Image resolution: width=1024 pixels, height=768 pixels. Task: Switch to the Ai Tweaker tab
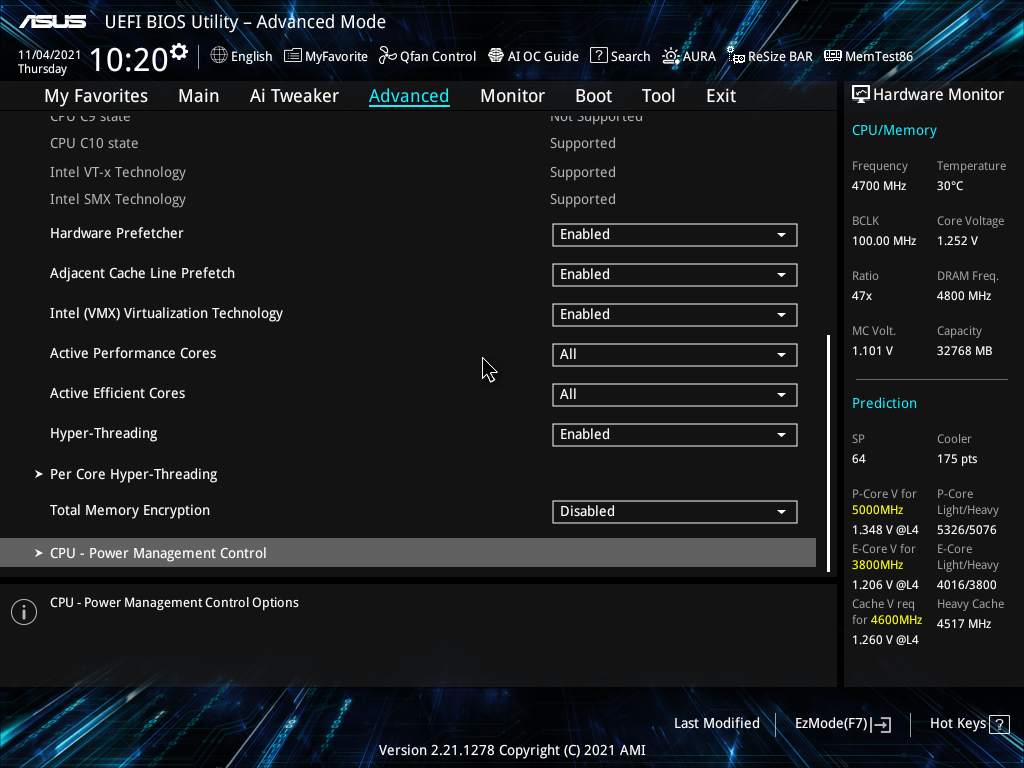(x=294, y=95)
